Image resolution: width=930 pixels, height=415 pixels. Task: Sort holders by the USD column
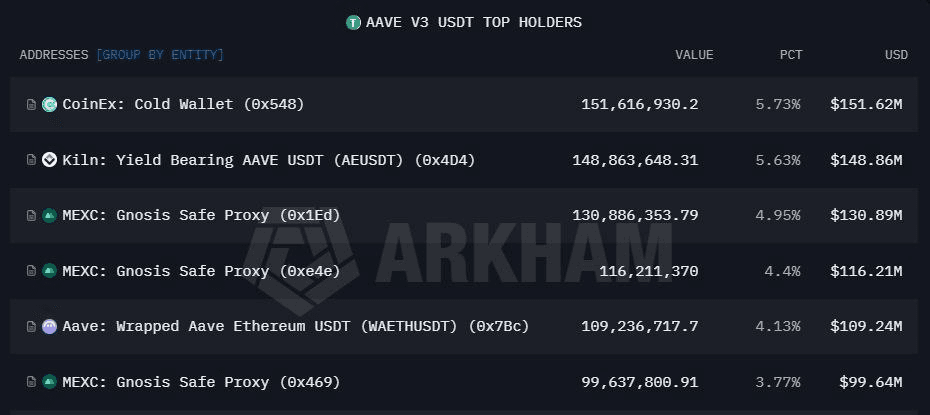(896, 54)
